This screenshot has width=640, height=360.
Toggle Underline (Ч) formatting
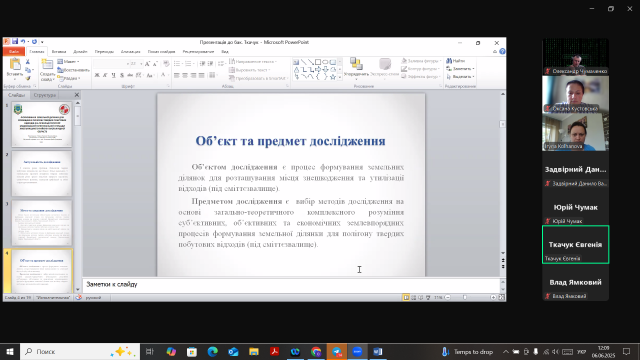[113, 75]
